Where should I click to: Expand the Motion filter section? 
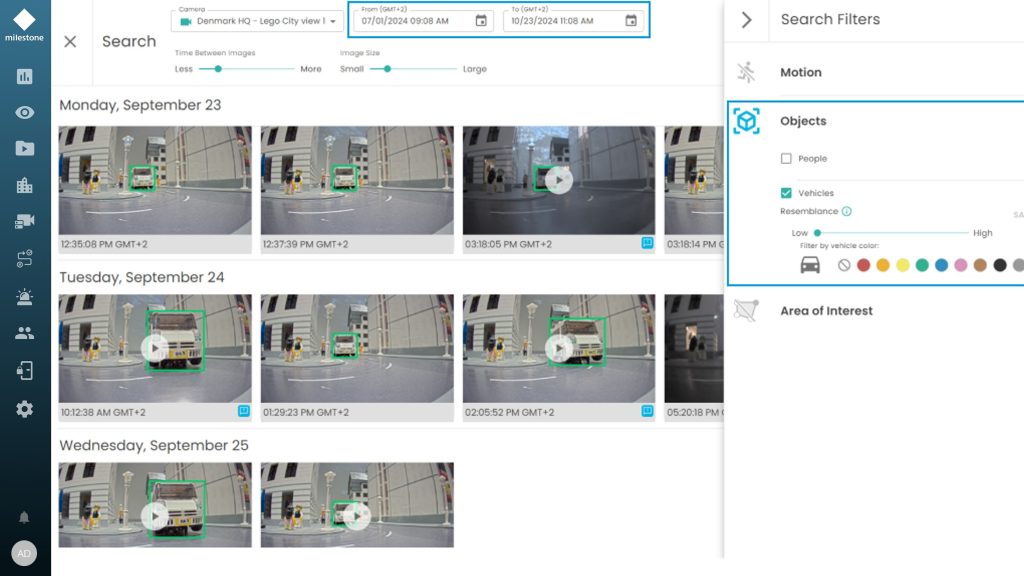click(x=801, y=73)
